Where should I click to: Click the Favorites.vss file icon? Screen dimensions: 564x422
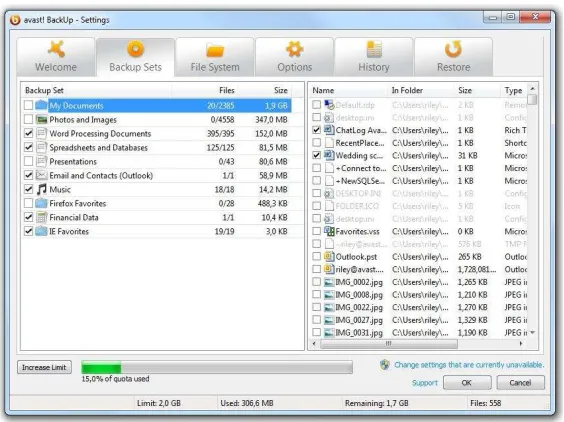point(329,231)
